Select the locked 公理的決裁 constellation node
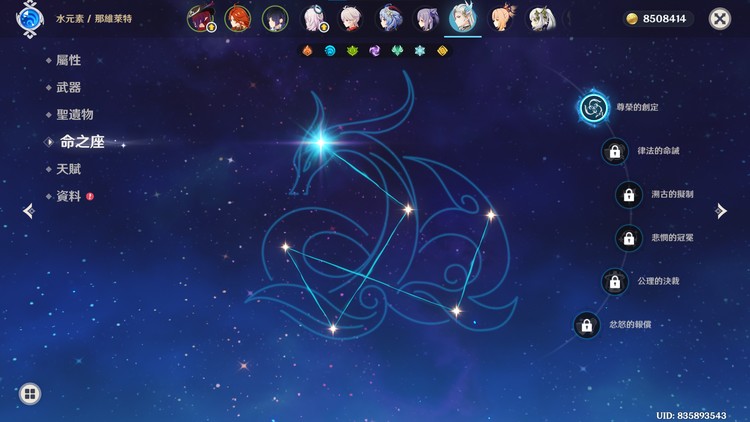Image resolution: width=750 pixels, height=422 pixels. [x=614, y=282]
